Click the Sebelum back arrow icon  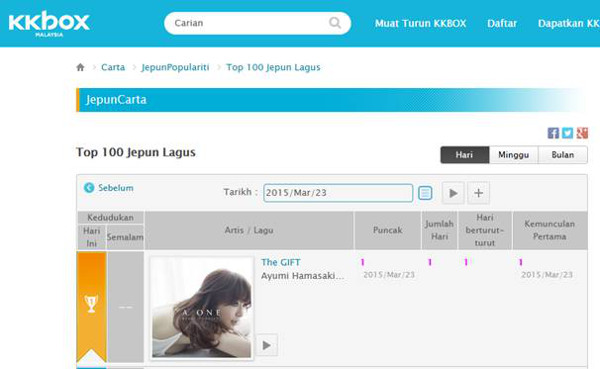pos(89,188)
